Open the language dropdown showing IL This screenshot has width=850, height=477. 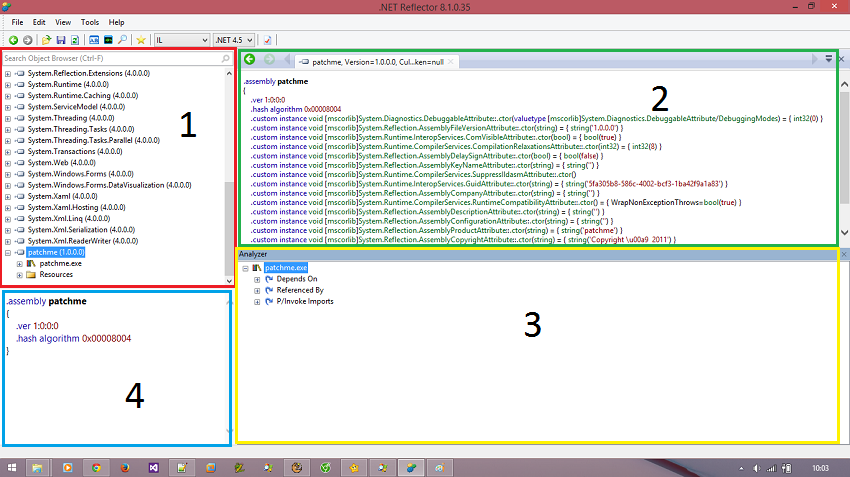pos(182,40)
